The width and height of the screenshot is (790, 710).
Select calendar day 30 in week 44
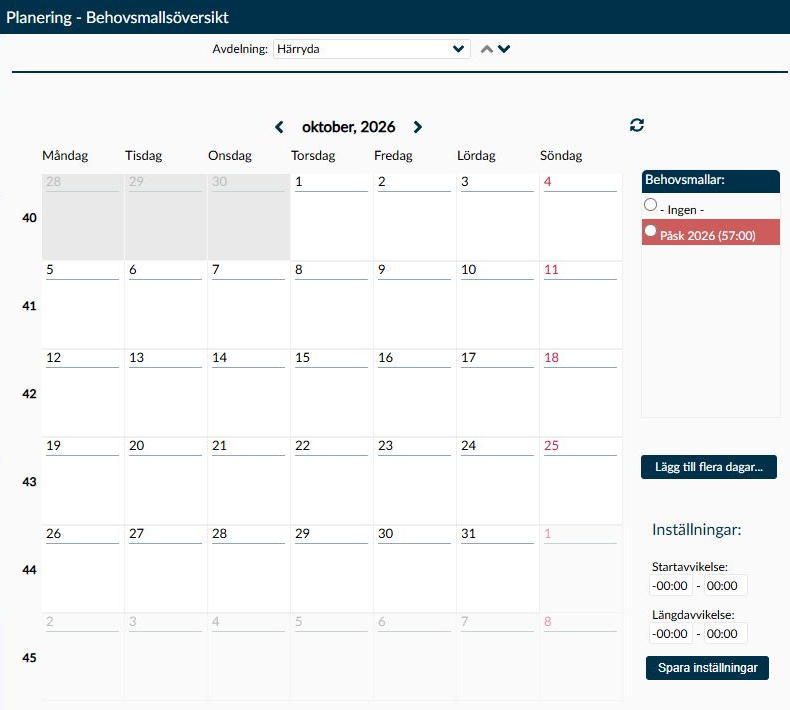[415, 569]
